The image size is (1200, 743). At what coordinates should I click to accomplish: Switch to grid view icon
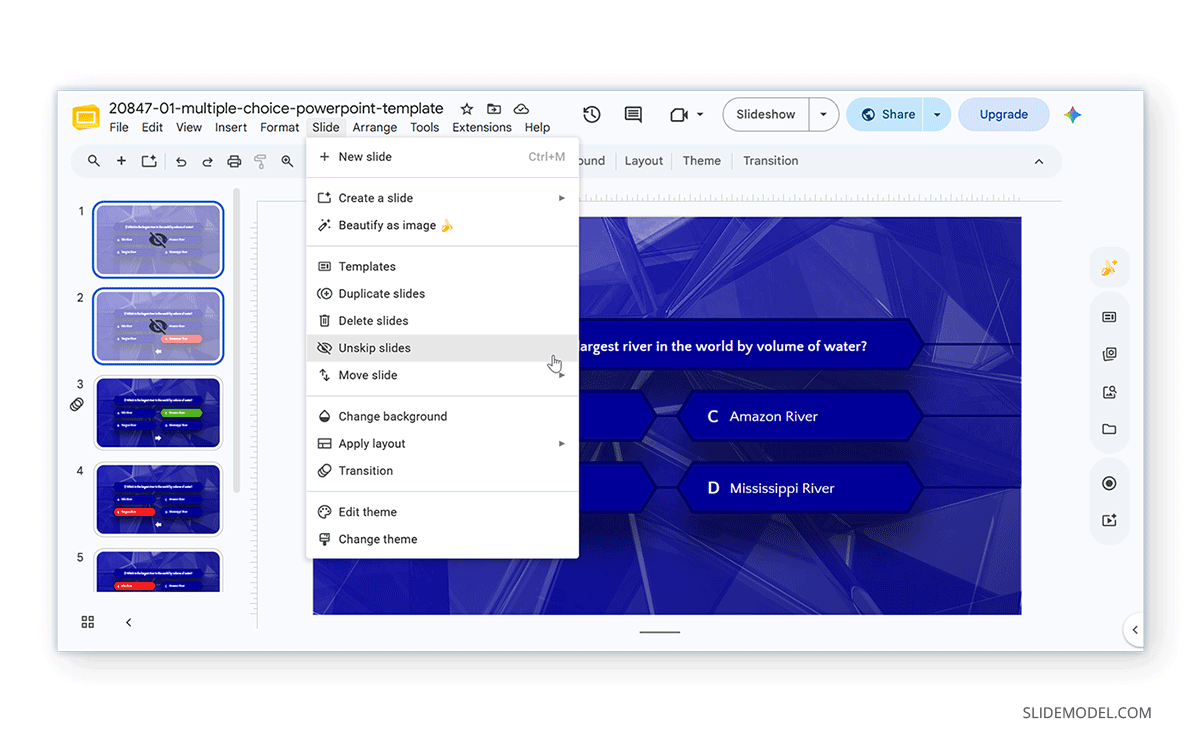point(88,622)
